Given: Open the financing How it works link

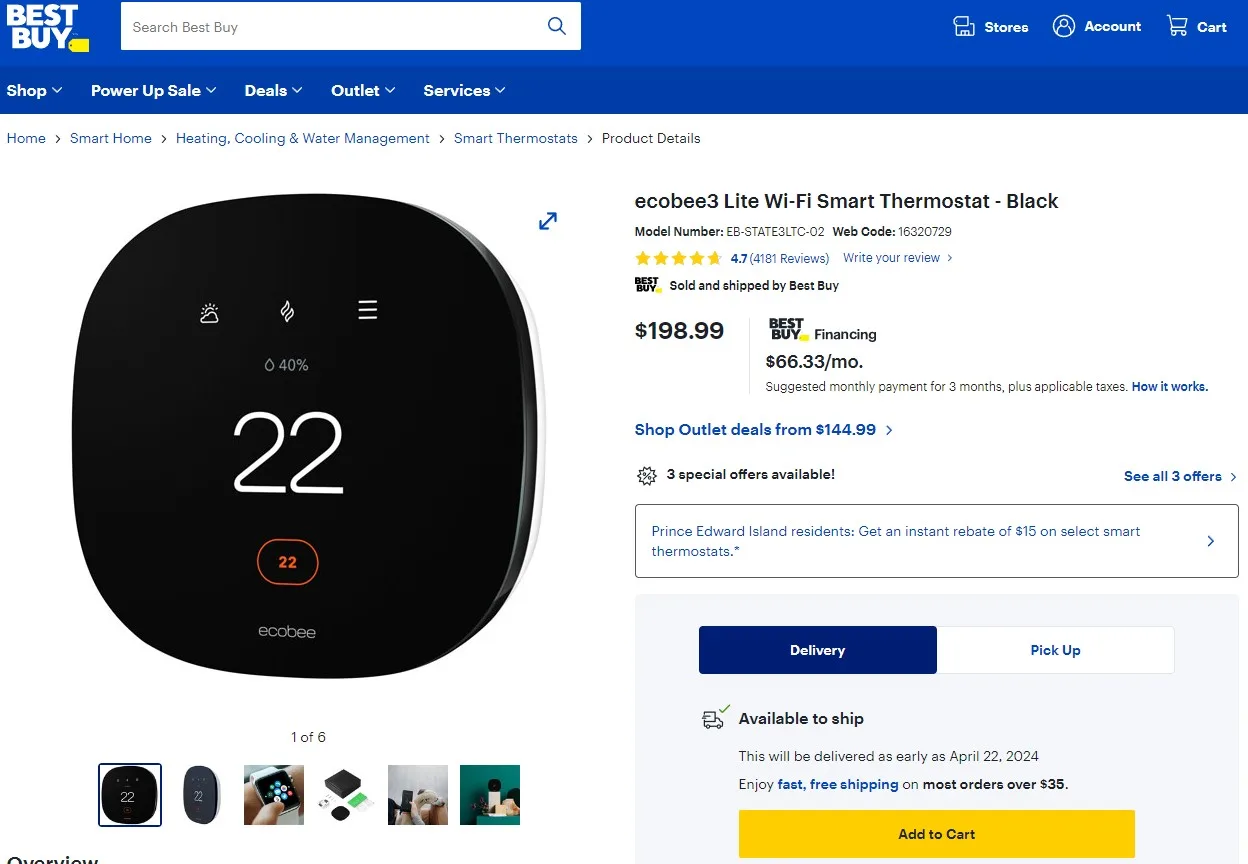Looking at the screenshot, I should pyautogui.click(x=1169, y=386).
